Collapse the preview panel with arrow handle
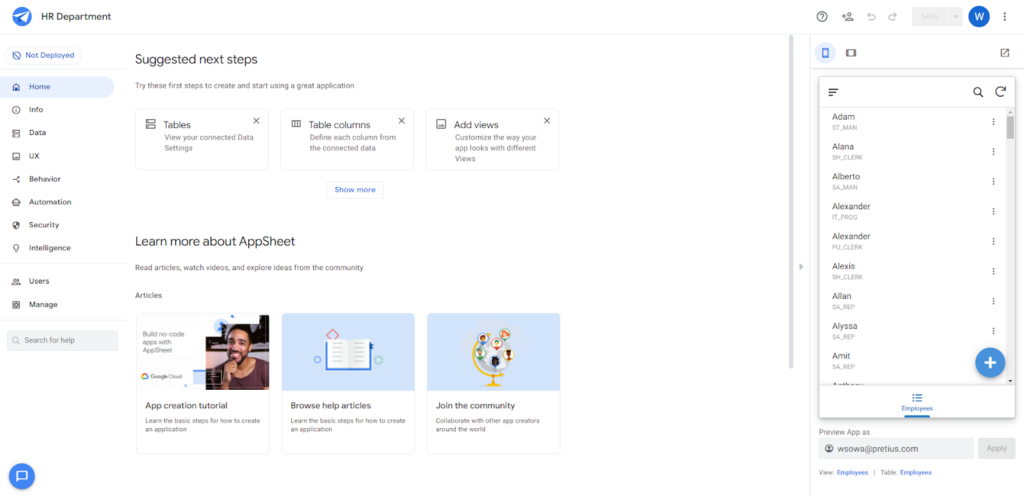Screen dimensions: 1024x496 coord(801,266)
